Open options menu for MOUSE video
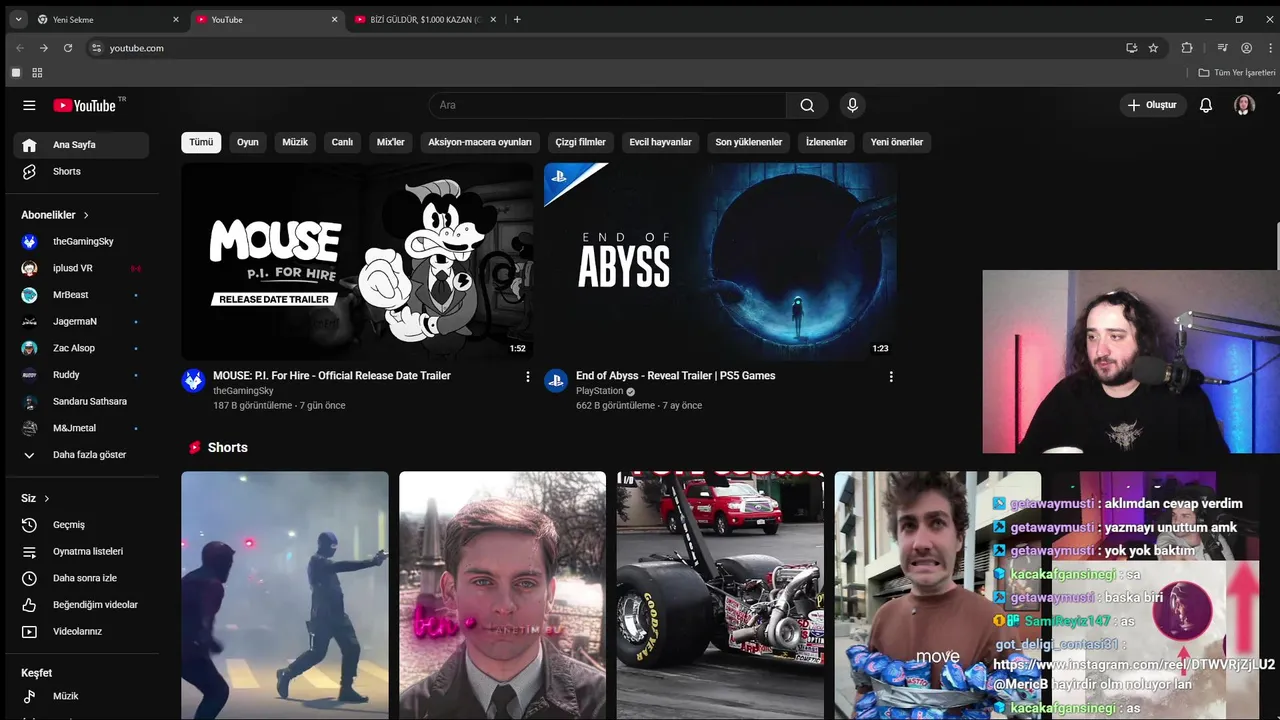1280x720 pixels. [528, 377]
